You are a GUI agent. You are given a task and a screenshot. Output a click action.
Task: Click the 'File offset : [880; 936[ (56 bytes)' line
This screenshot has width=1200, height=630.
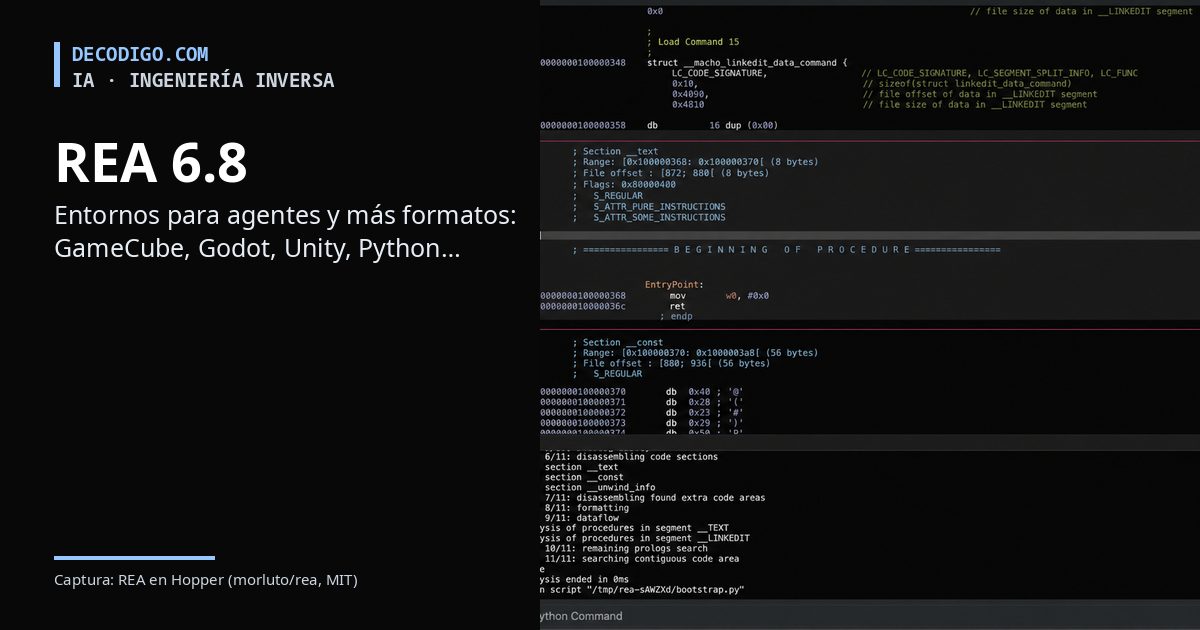click(671, 364)
